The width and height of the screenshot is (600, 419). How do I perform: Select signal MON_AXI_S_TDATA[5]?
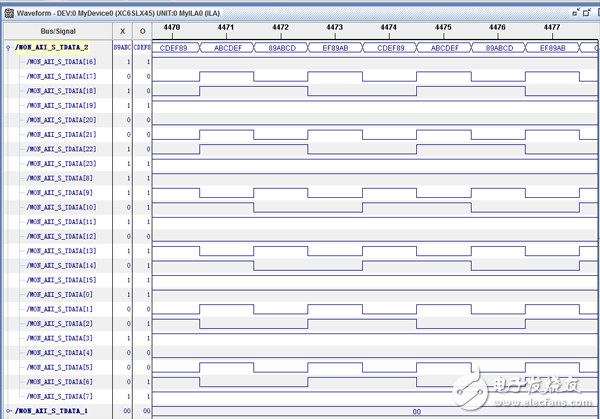[60, 367]
